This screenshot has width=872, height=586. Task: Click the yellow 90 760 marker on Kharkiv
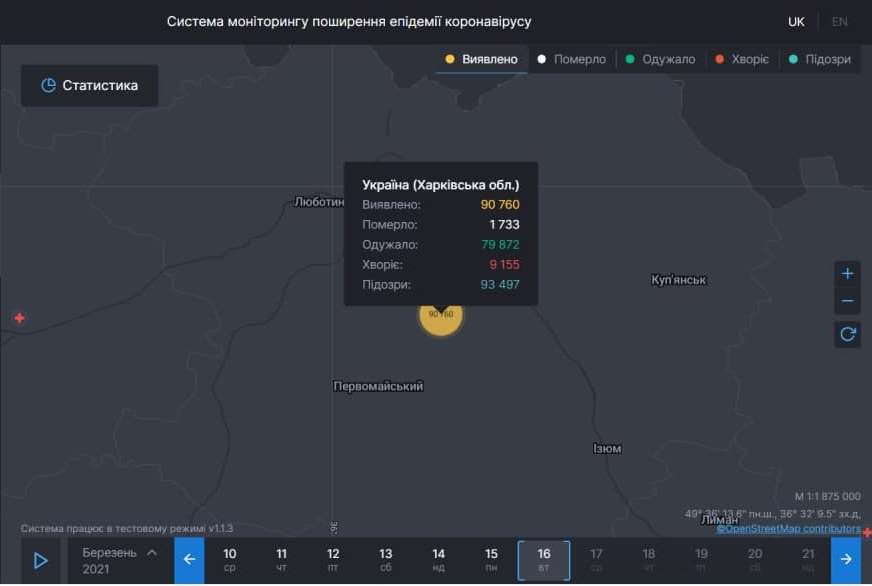(441, 318)
